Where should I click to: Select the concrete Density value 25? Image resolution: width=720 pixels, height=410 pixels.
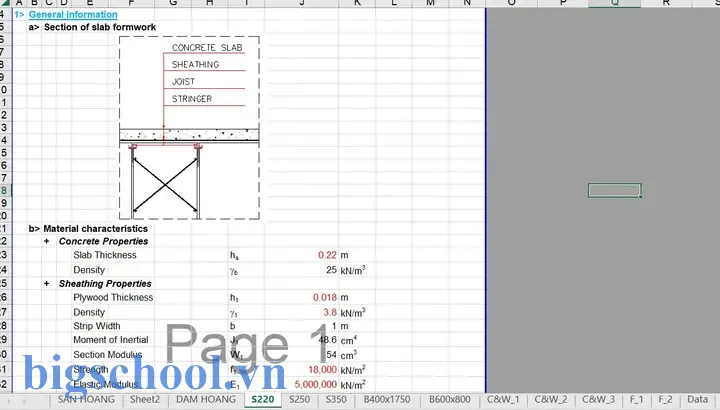(x=332, y=270)
